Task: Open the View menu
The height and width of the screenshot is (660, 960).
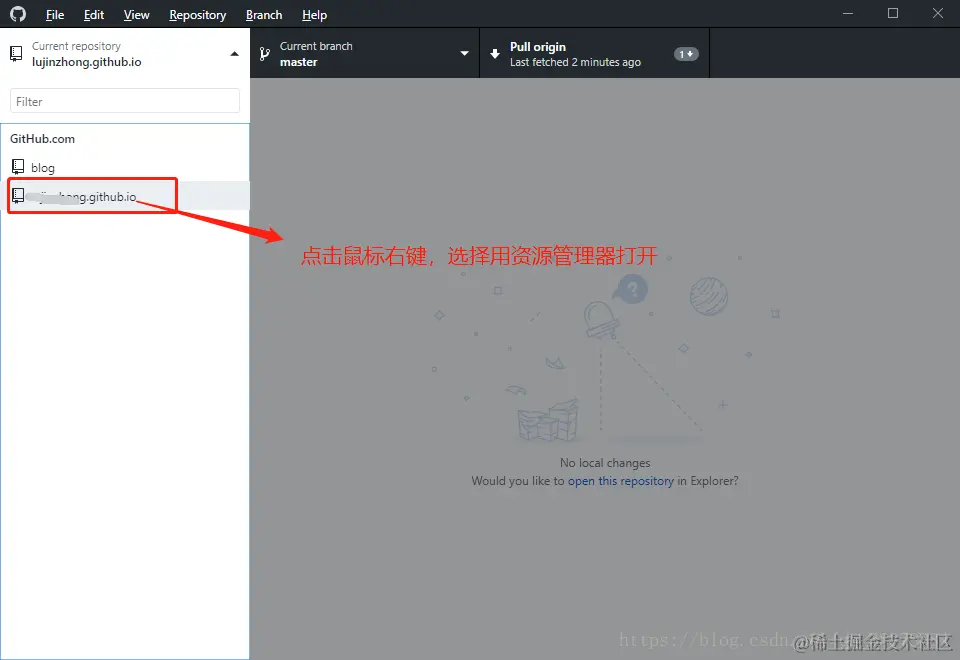Action: [136, 15]
